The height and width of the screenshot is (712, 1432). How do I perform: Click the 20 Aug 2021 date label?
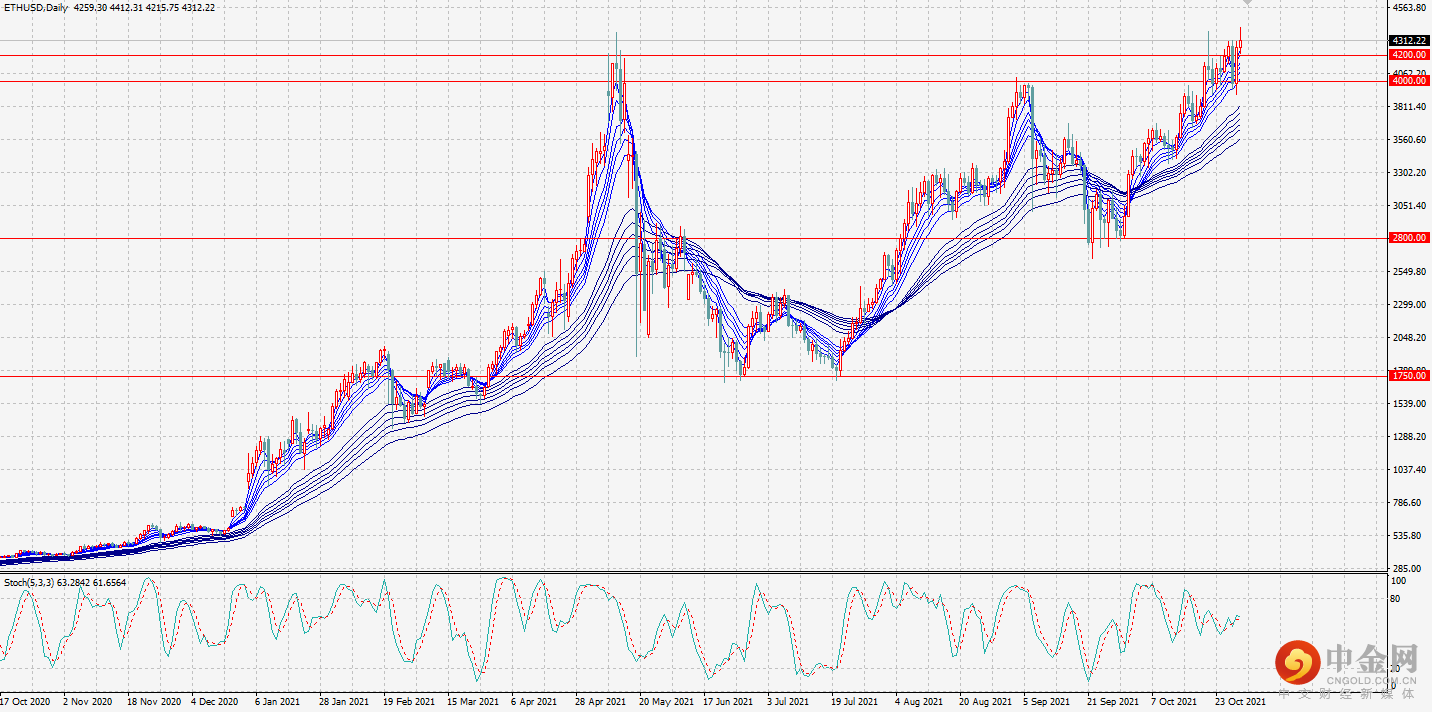[x=985, y=702]
